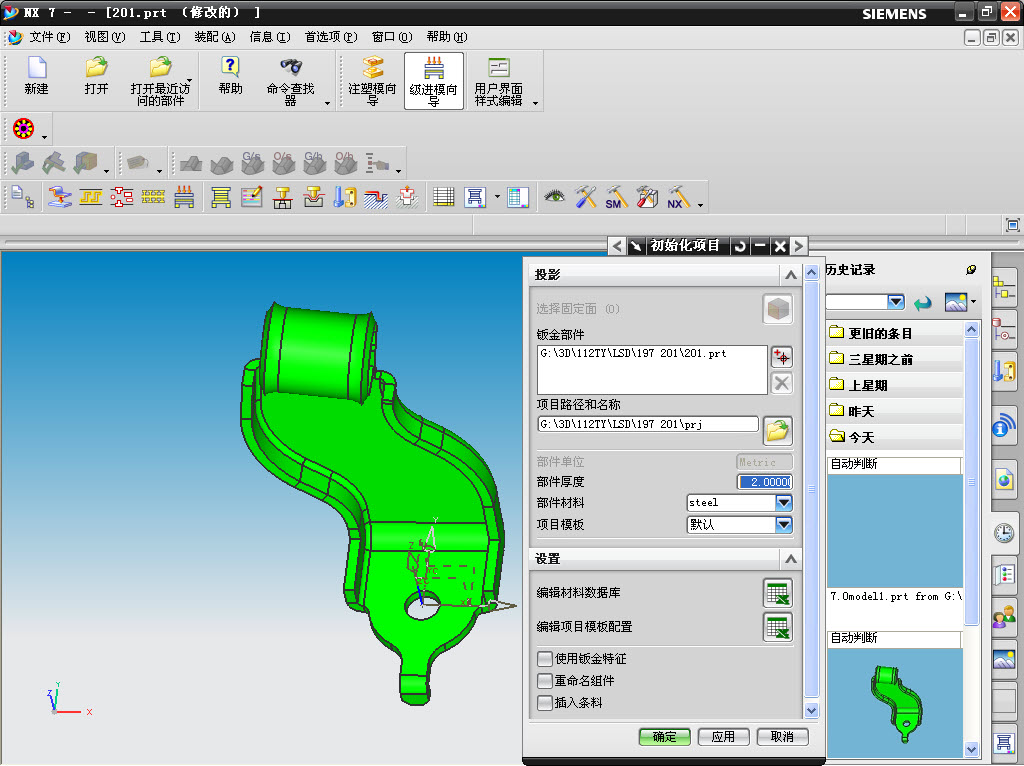Enable 插入条料 checkbox

pyautogui.click(x=545, y=703)
